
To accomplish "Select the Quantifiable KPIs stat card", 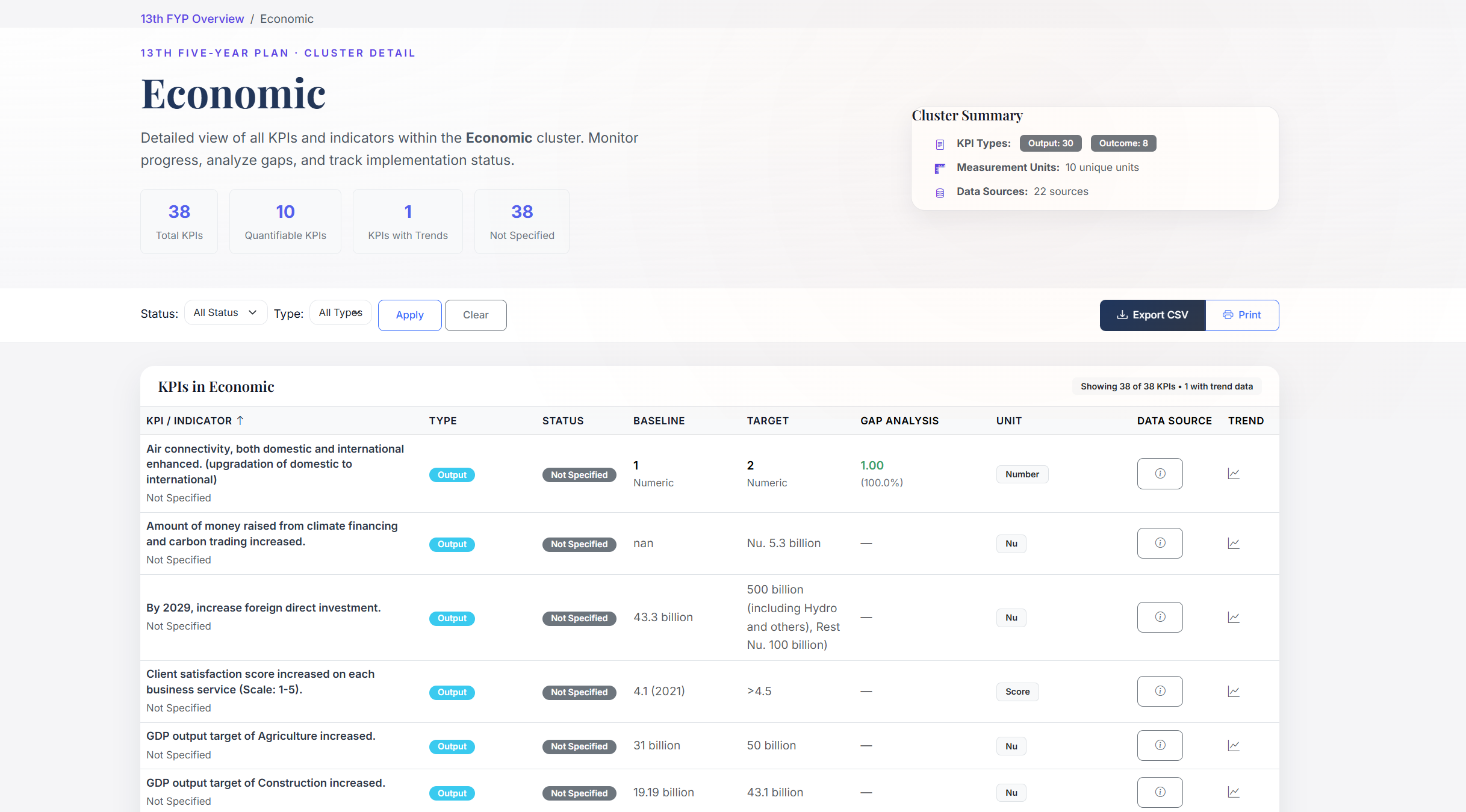I will [285, 222].
